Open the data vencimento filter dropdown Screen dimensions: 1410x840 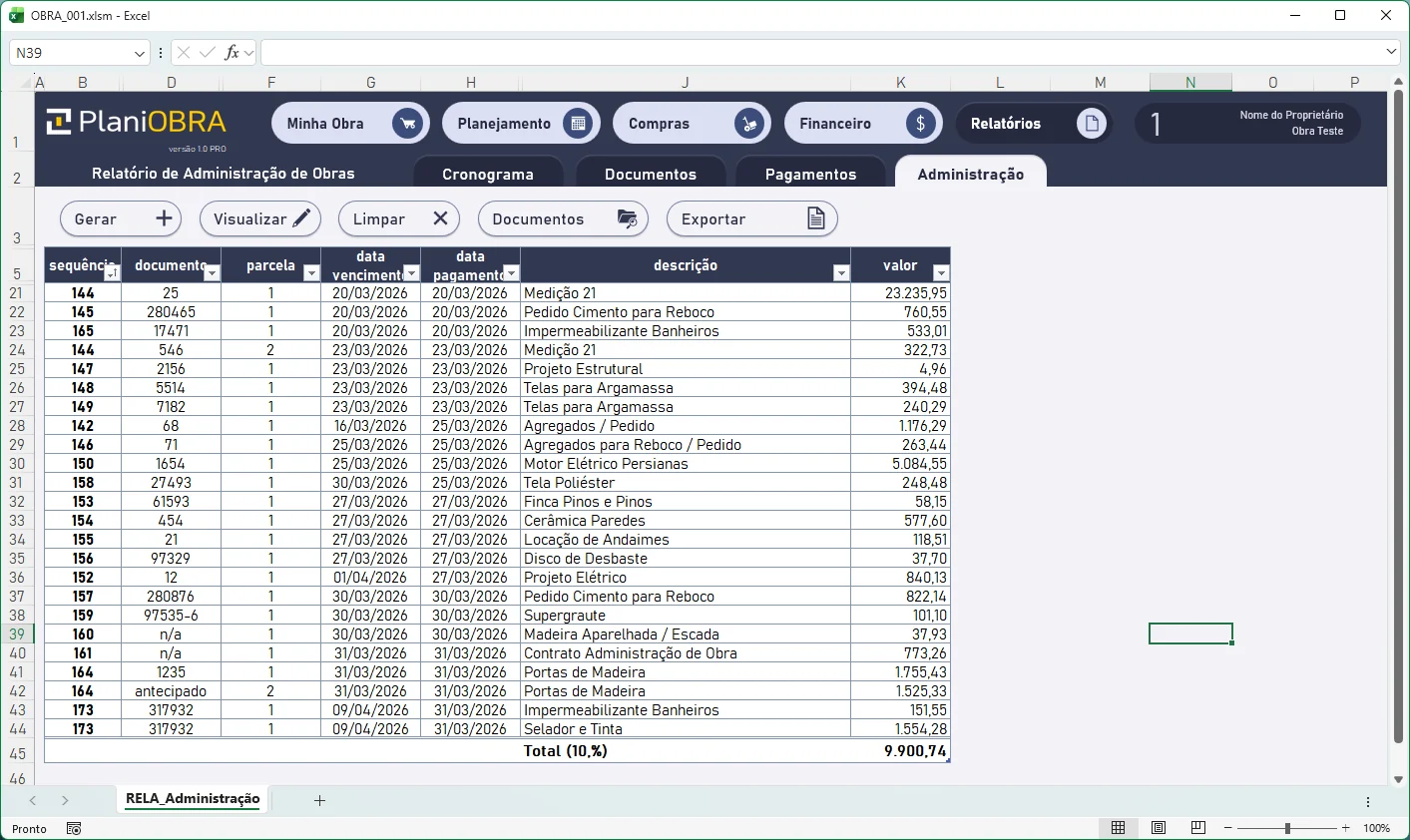pos(411,273)
